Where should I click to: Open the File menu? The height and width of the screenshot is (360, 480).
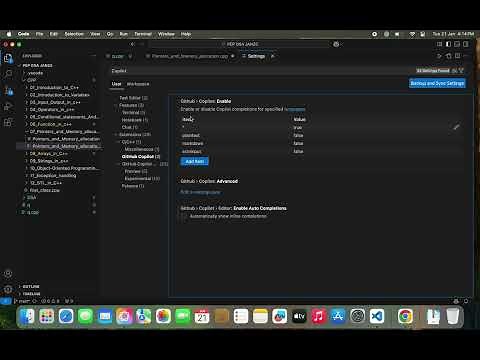39,34
